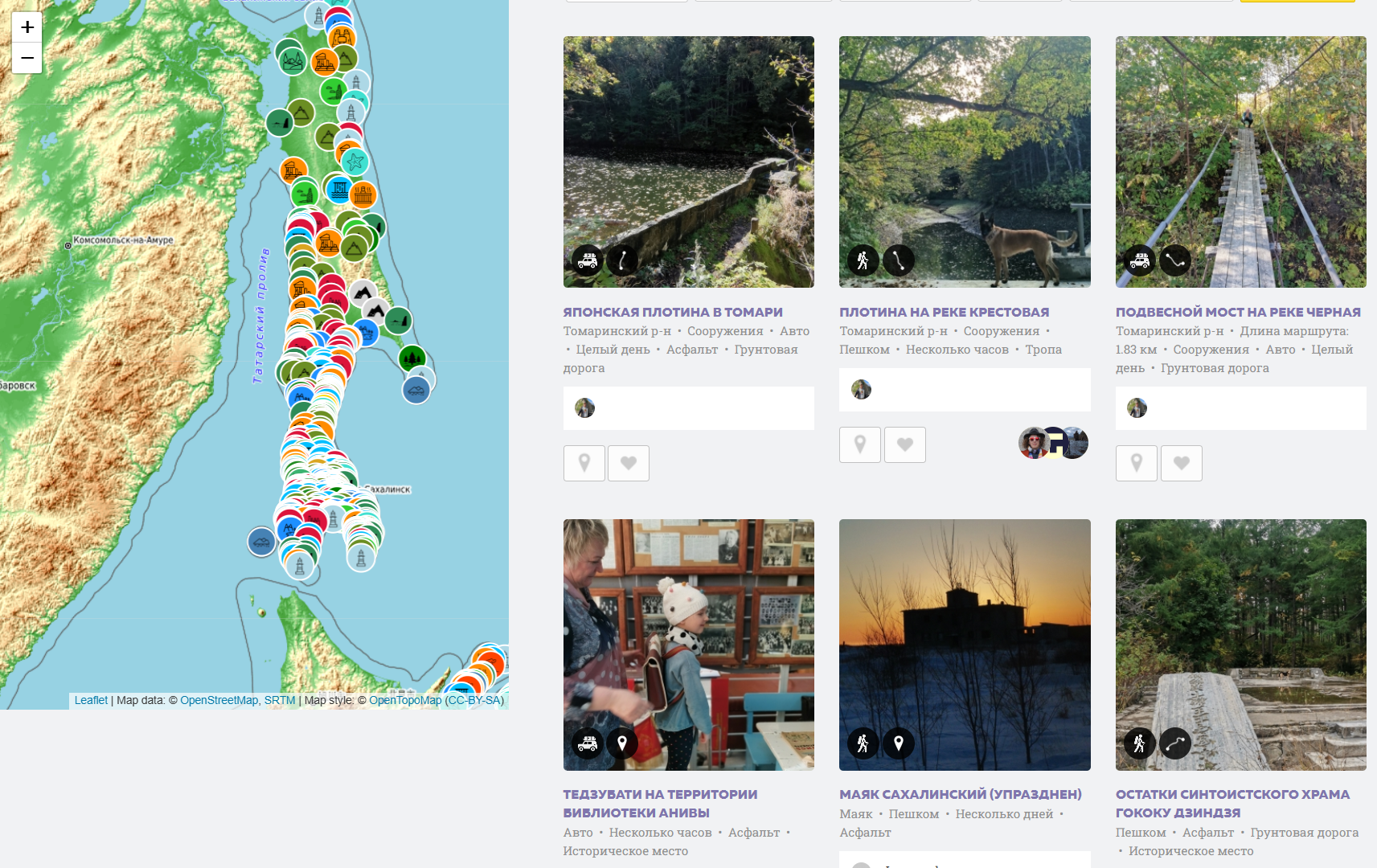Click the hiker icon on Маяк Сахалинский photo
The height and width of the screenshot is (868, 1377).
click(863, 743)
